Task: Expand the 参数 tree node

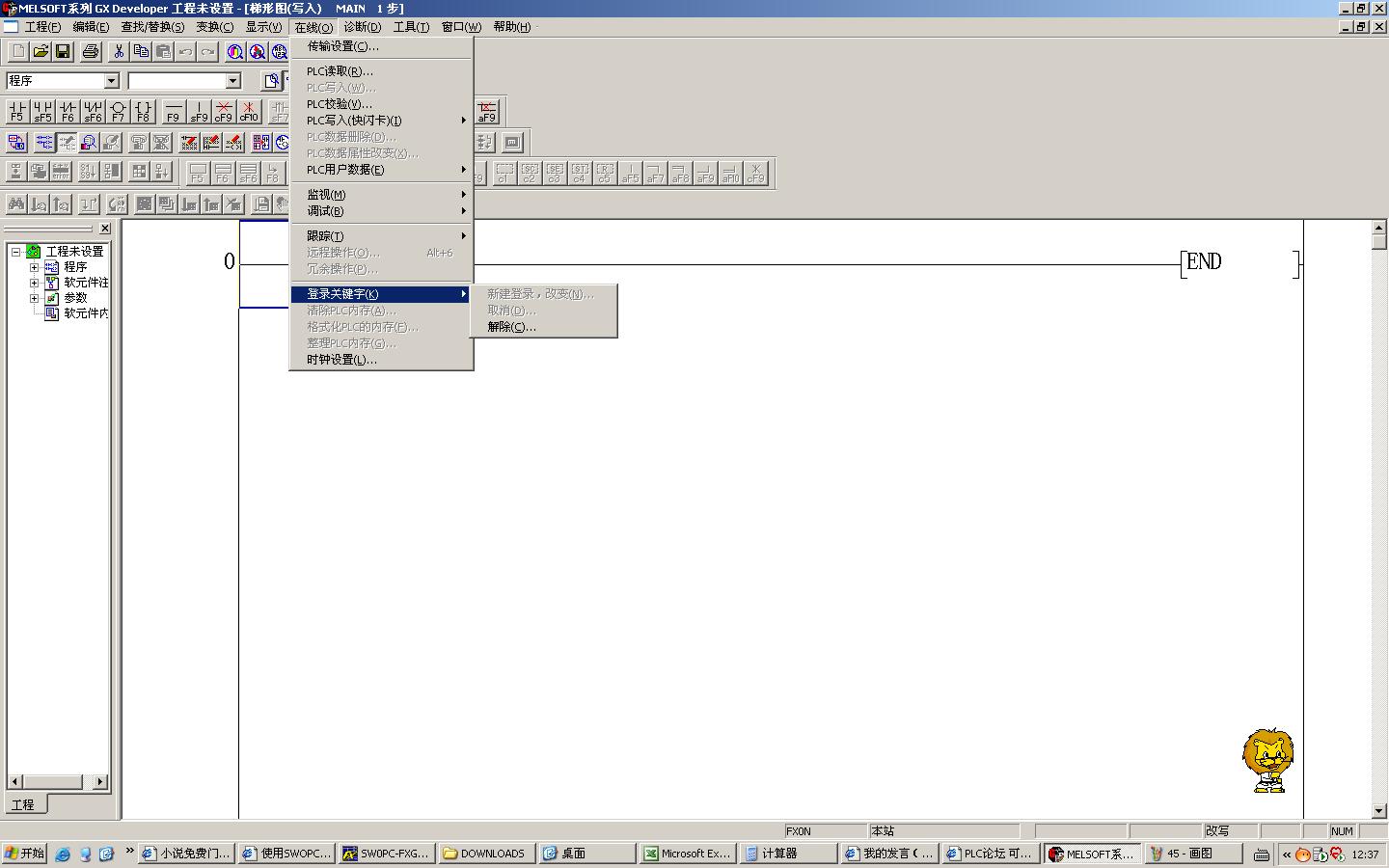Action: [34, 298]
